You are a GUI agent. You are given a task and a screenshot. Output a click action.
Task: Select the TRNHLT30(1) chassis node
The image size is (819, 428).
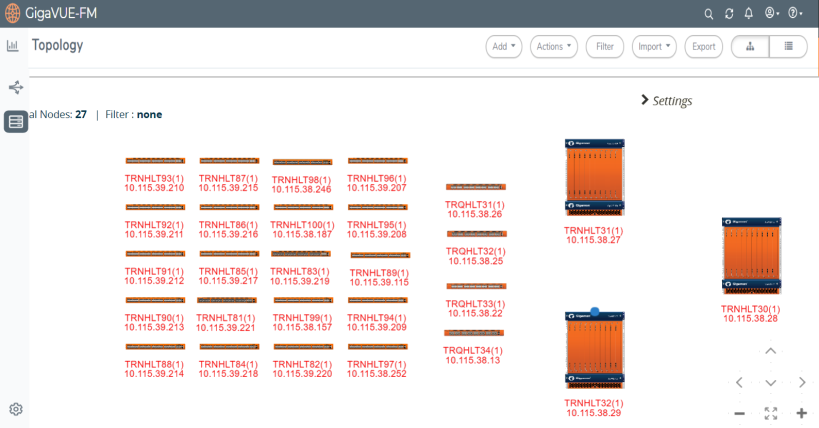tap(750, 257)
